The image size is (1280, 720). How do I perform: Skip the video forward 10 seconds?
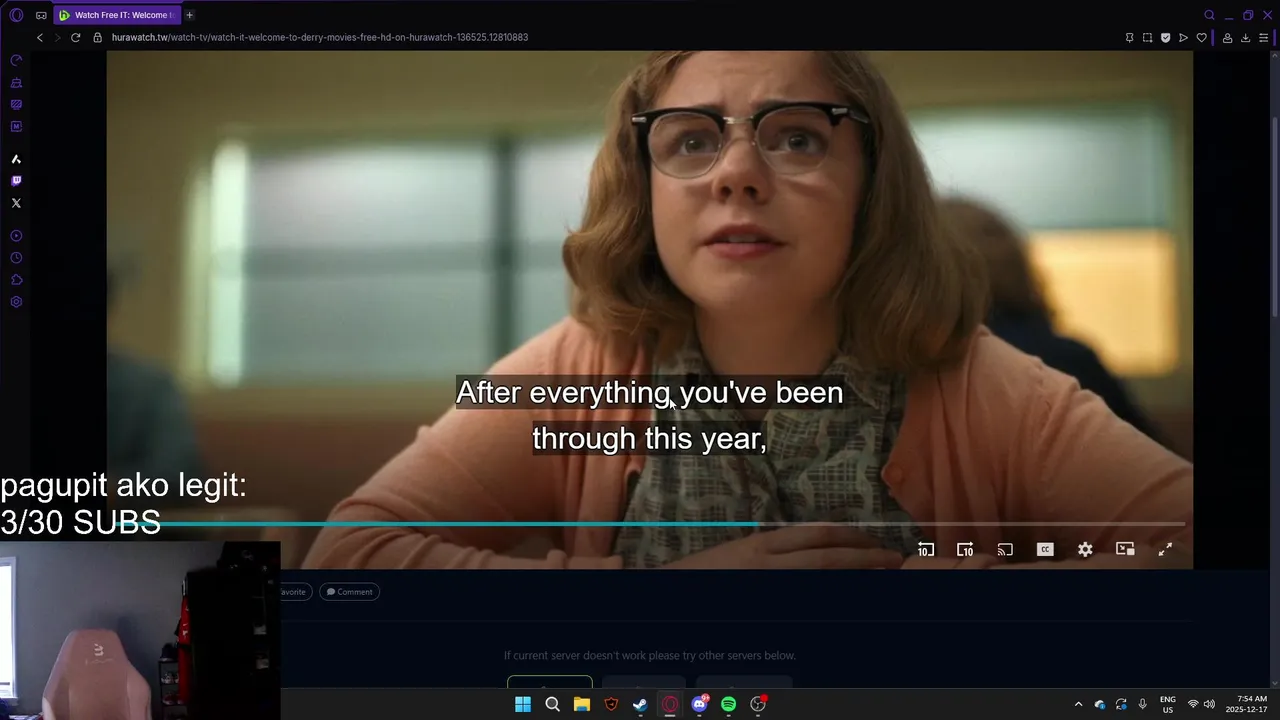(x=965, y=549)
